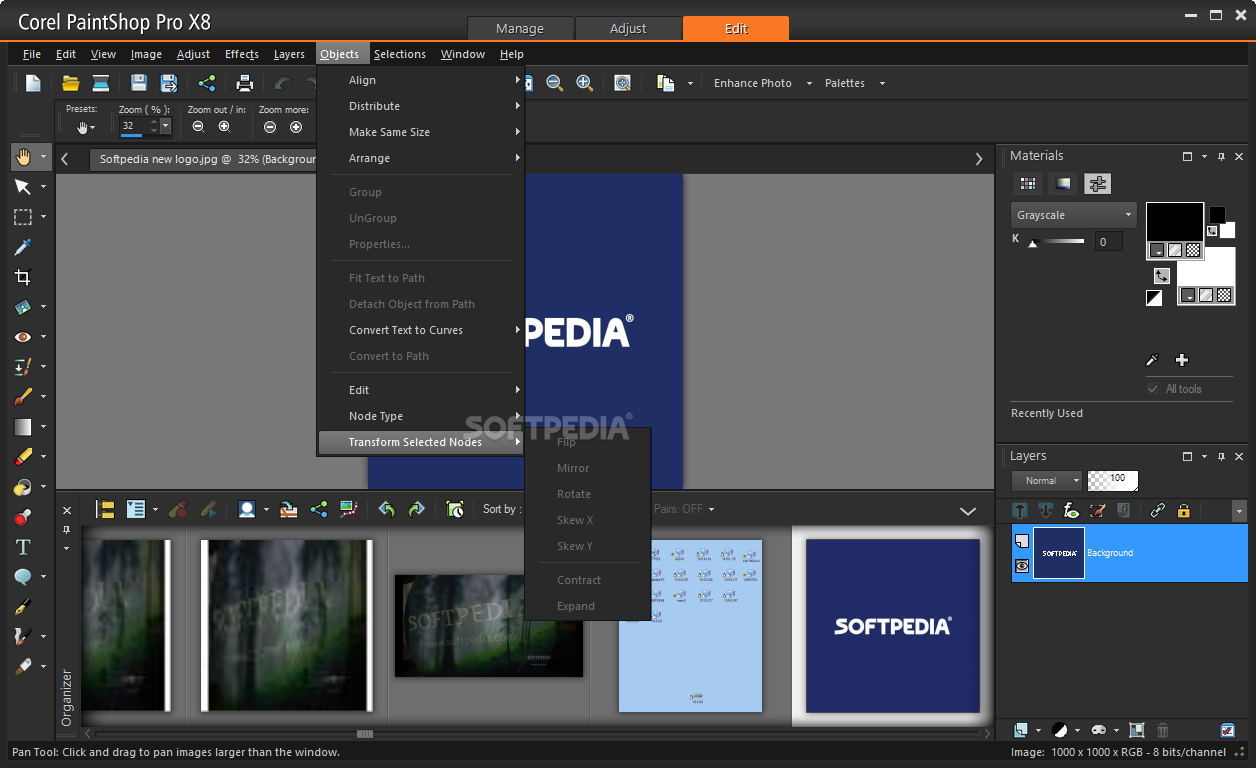Select the Red Eye tool
Image resolution: width=1256 pixels, height=768 pixels.
click(x=23, y=337)
